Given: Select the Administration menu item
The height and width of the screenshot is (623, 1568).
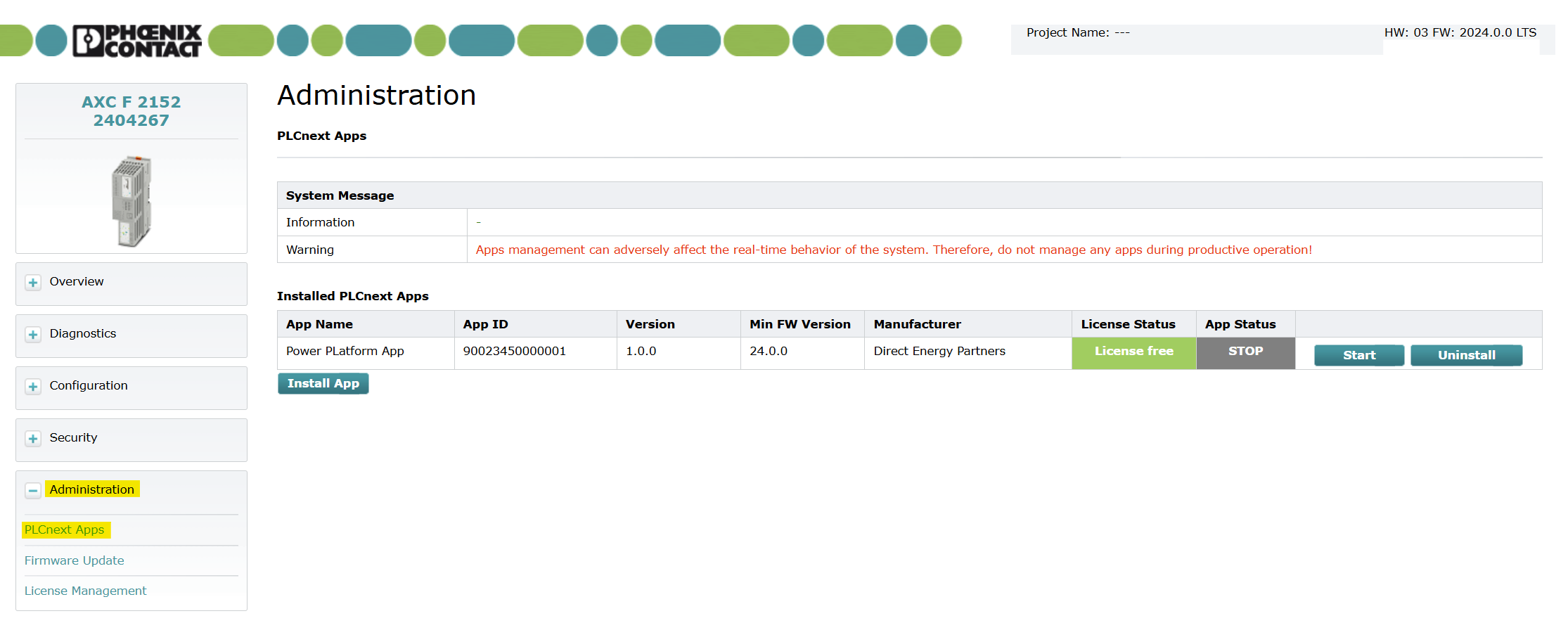Looking at the screenshot, I should [92, 489].
